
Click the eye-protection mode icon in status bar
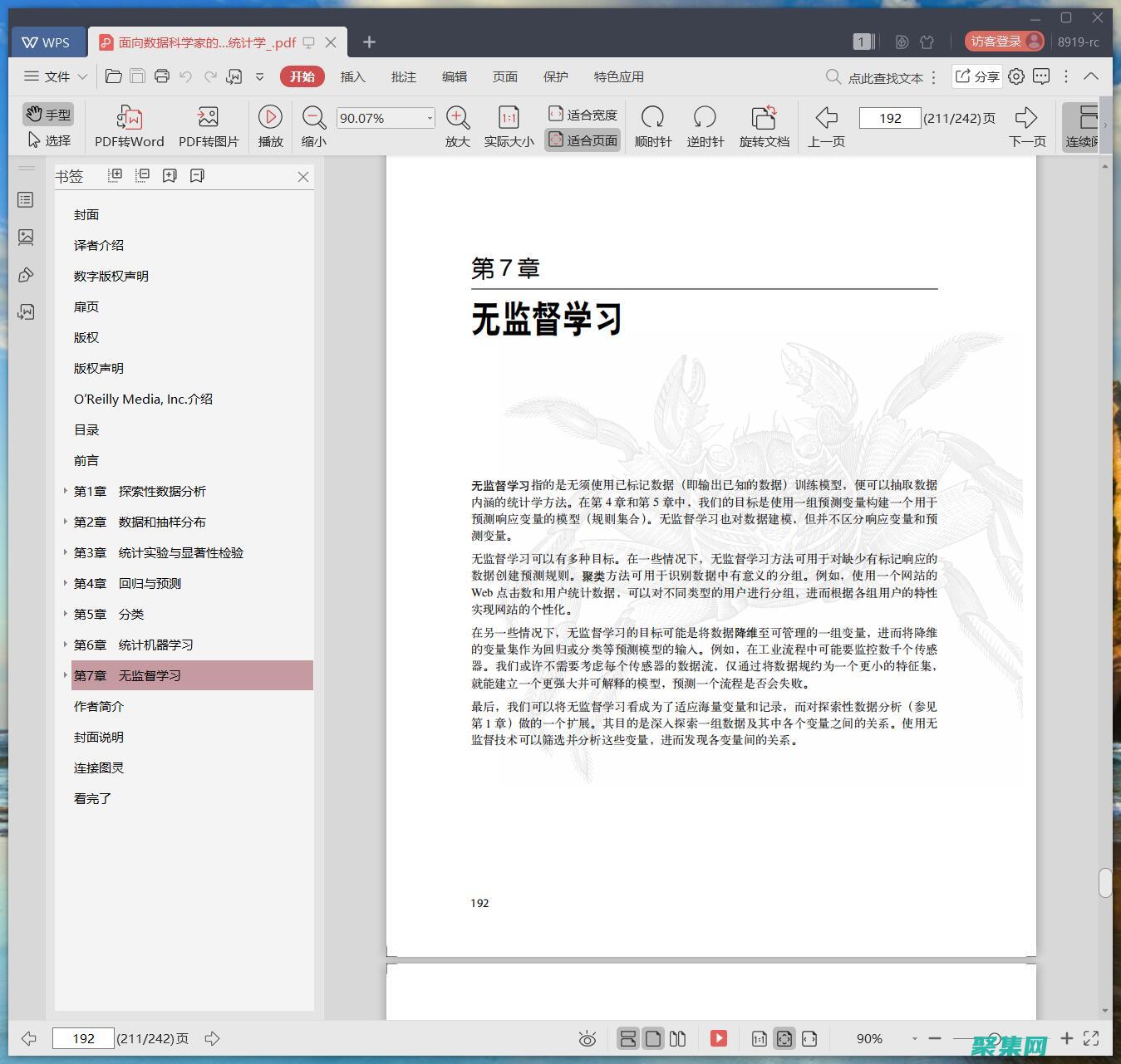click(588, 1037)
